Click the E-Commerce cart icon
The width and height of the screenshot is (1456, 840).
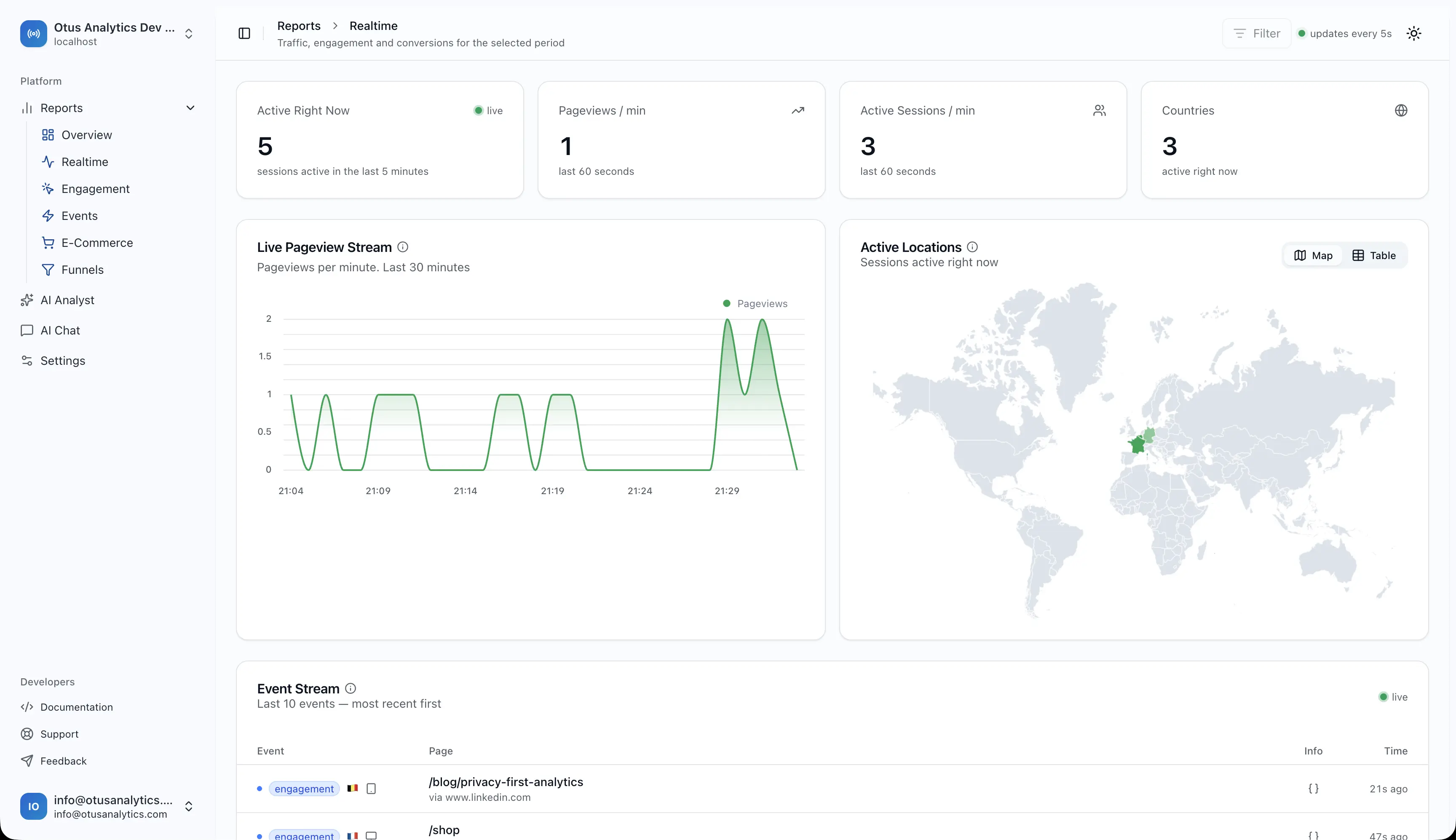[x=48, y=243]
